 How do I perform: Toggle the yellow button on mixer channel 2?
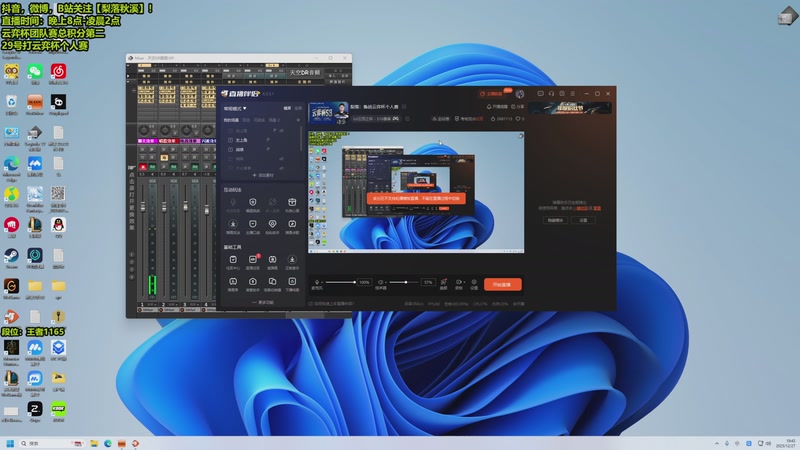click(164, 158)
